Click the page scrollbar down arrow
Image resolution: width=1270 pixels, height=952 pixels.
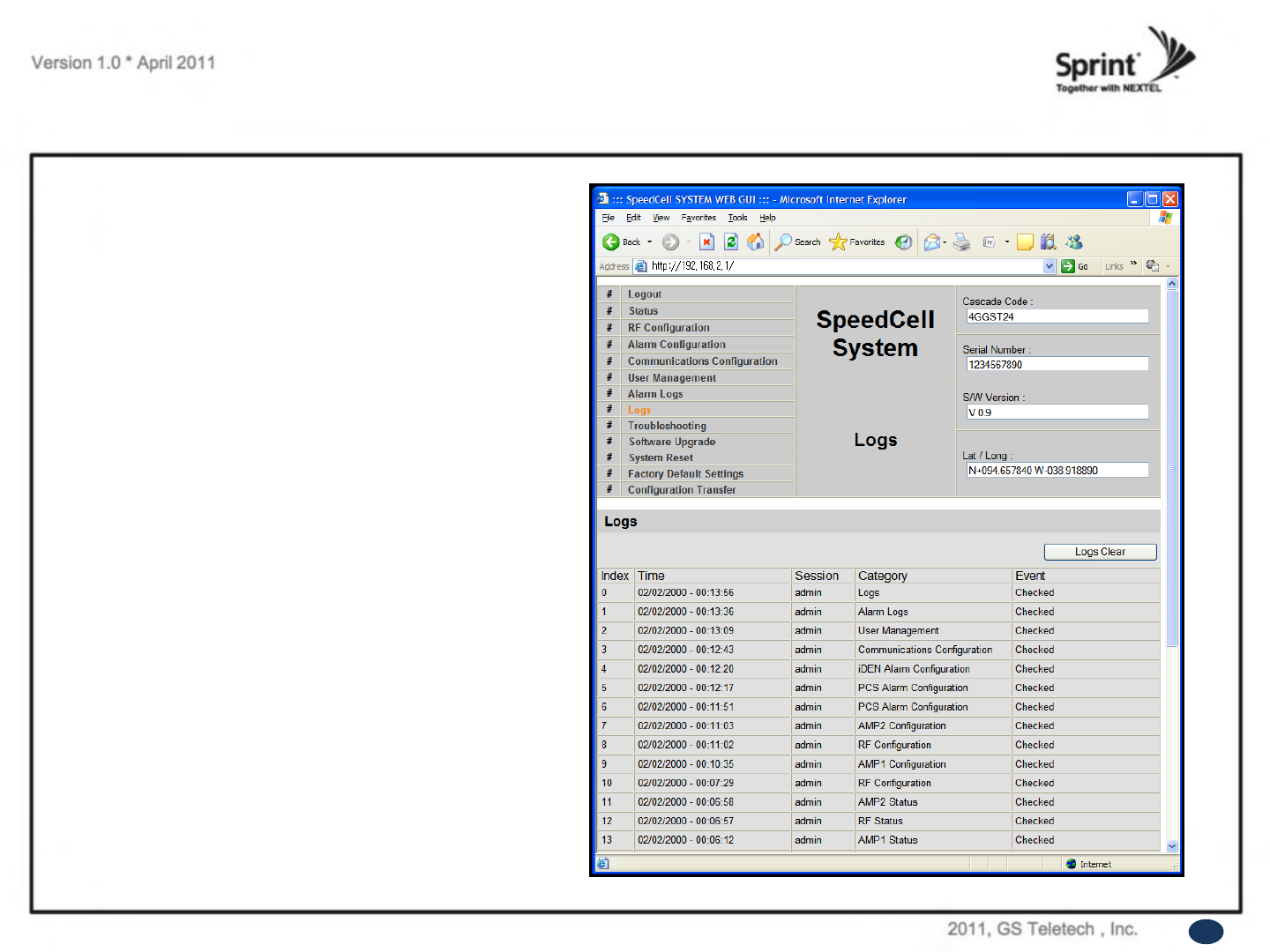click(x=1172, y=846)
